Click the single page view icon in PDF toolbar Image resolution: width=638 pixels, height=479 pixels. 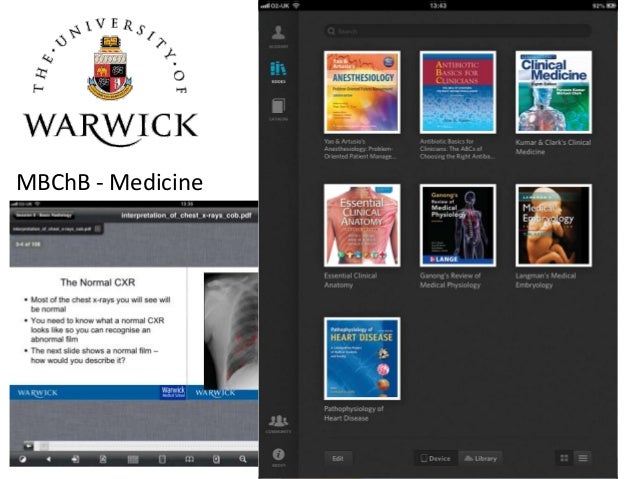(162, 459)
